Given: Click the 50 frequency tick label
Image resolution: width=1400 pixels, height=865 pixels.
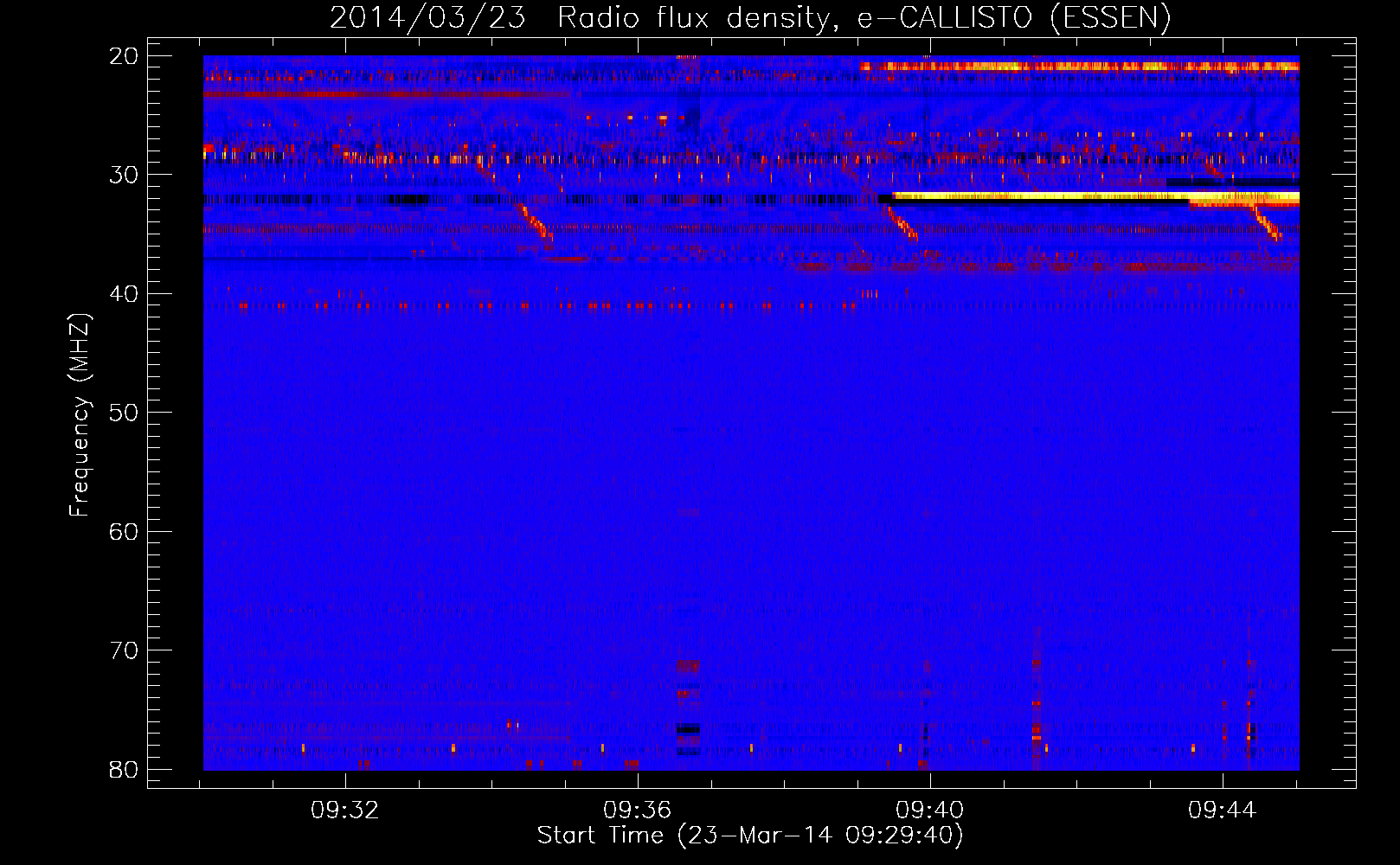Looking at the screenshot, I should pos(124,413).
